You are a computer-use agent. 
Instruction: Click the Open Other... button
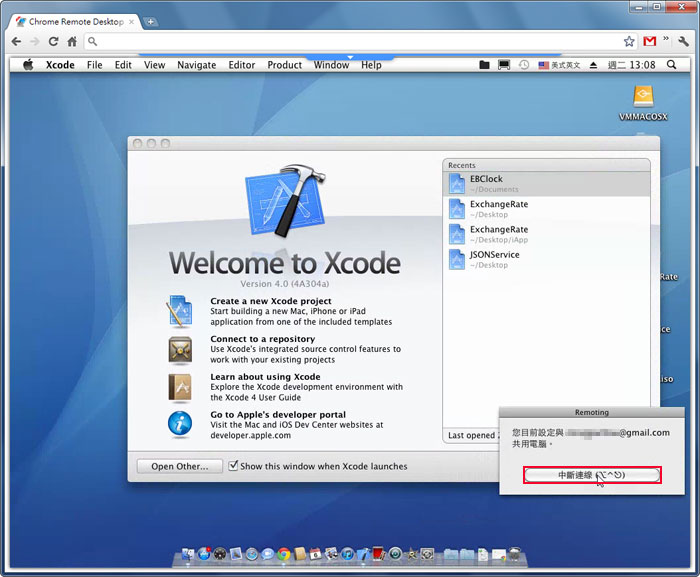(179, 466)
